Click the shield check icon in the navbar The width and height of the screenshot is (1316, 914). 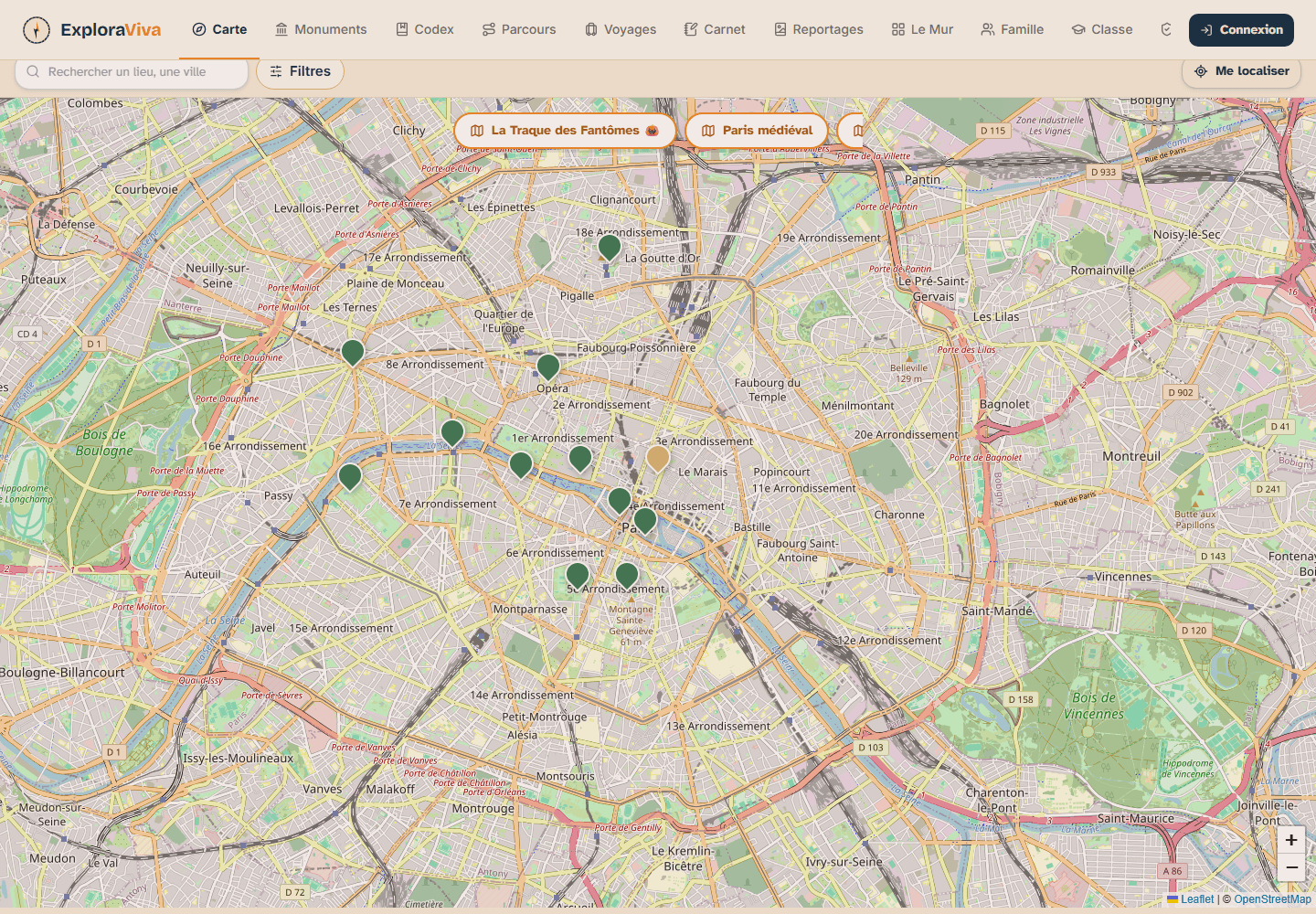coord(1166,29)
